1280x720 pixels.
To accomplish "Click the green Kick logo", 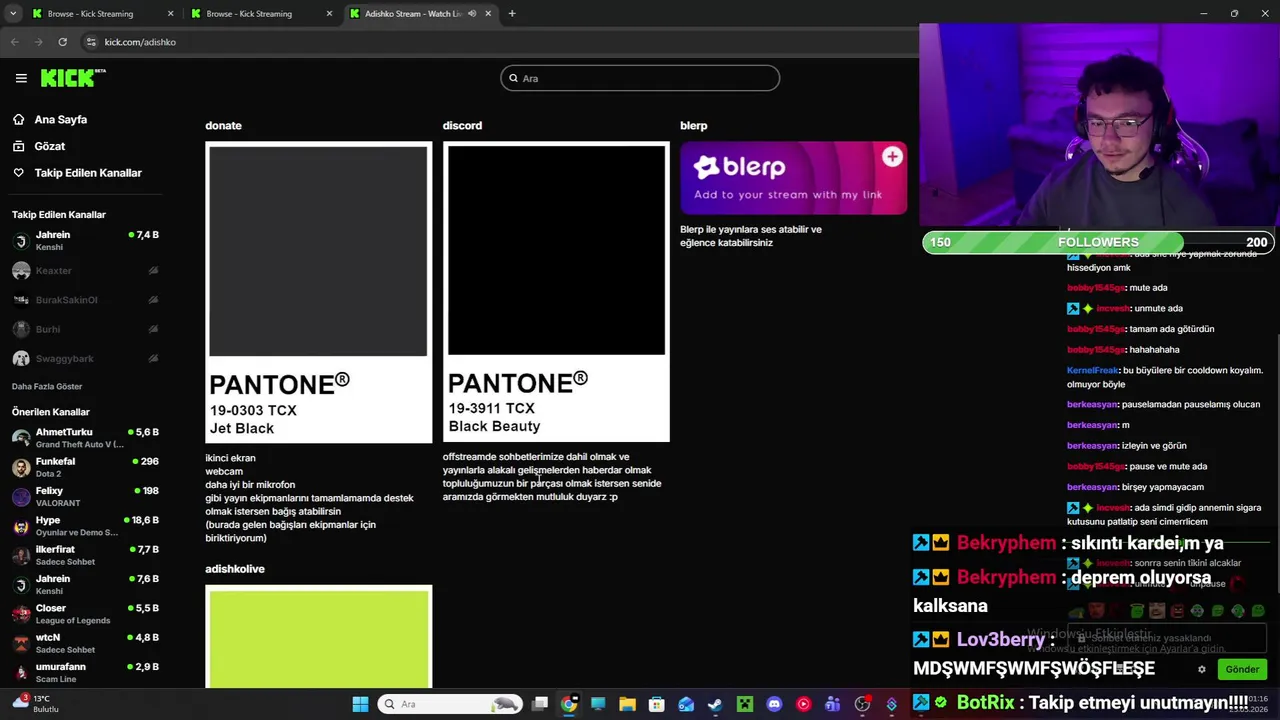I will click(x=73, y=78).
